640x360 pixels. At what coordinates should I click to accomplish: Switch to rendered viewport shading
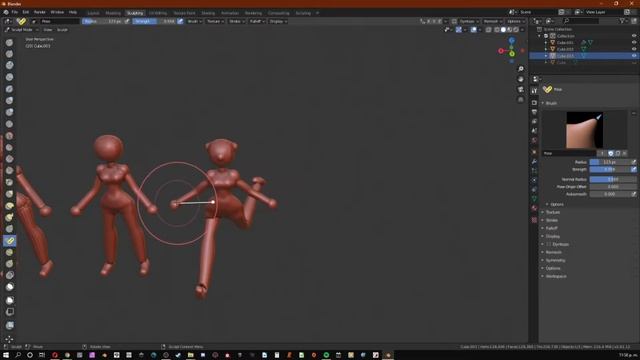[x=516, y=30]
